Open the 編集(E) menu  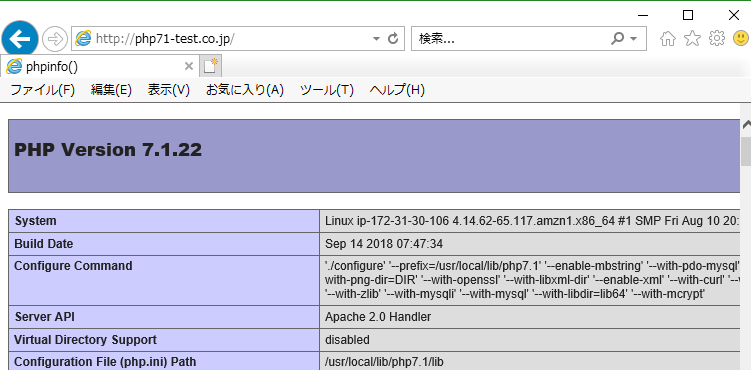tap(111, 90)
